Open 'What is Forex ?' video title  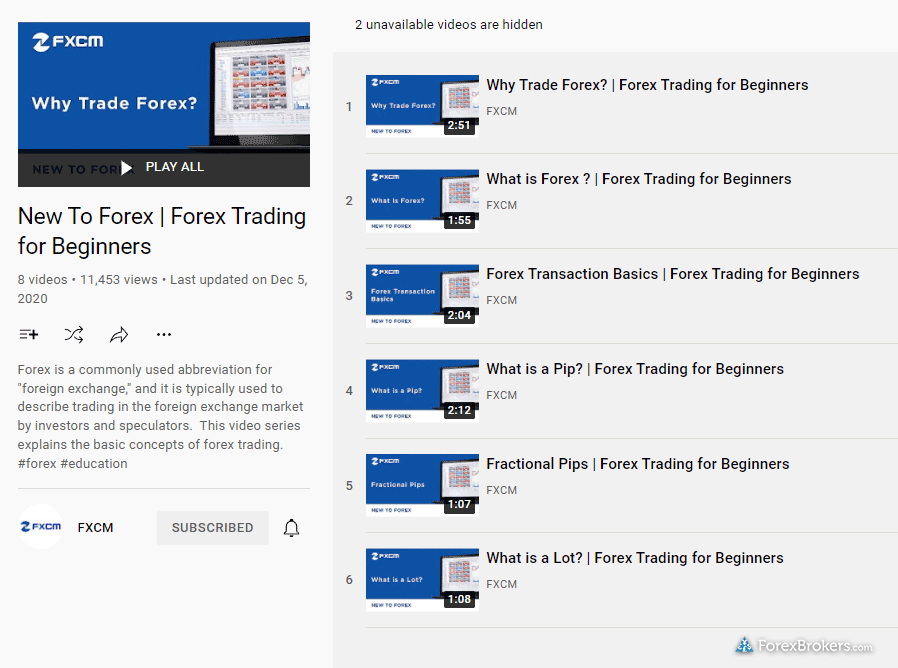pos(638,179)
